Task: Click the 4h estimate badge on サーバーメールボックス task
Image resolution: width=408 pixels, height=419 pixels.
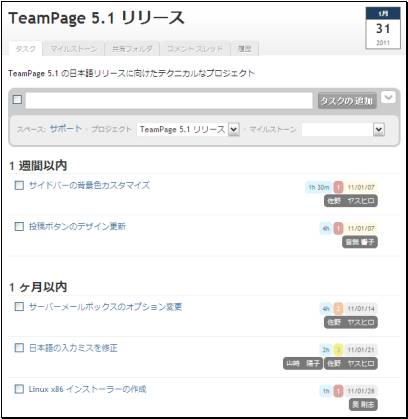Action: (326, 309)
